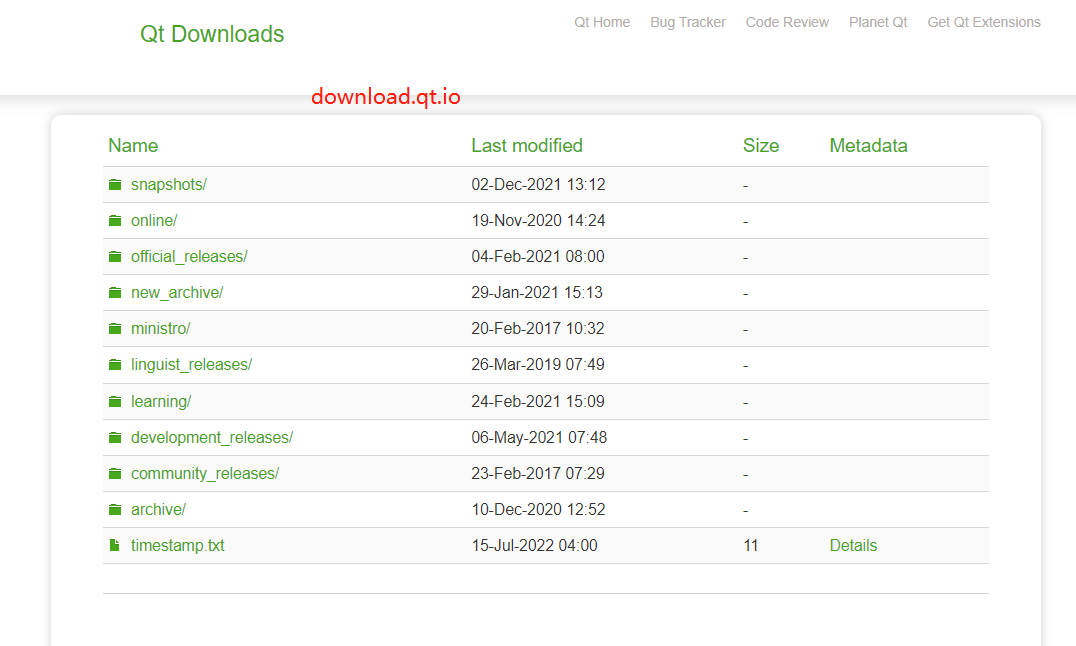The width and height of the screenshot is (1076, 646).
Task: Open Bug Tracker in top navigation
Action: pyautogui.click(x=688, y=22)
